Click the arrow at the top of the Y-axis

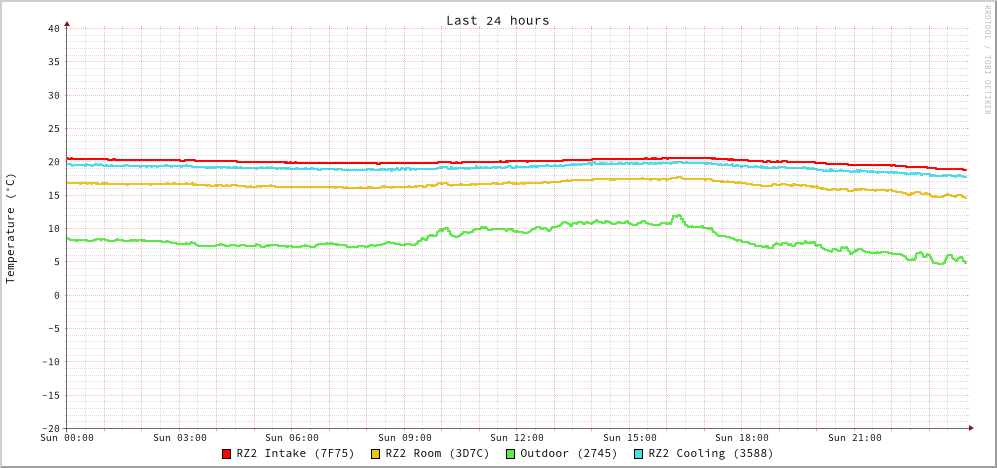67,22
